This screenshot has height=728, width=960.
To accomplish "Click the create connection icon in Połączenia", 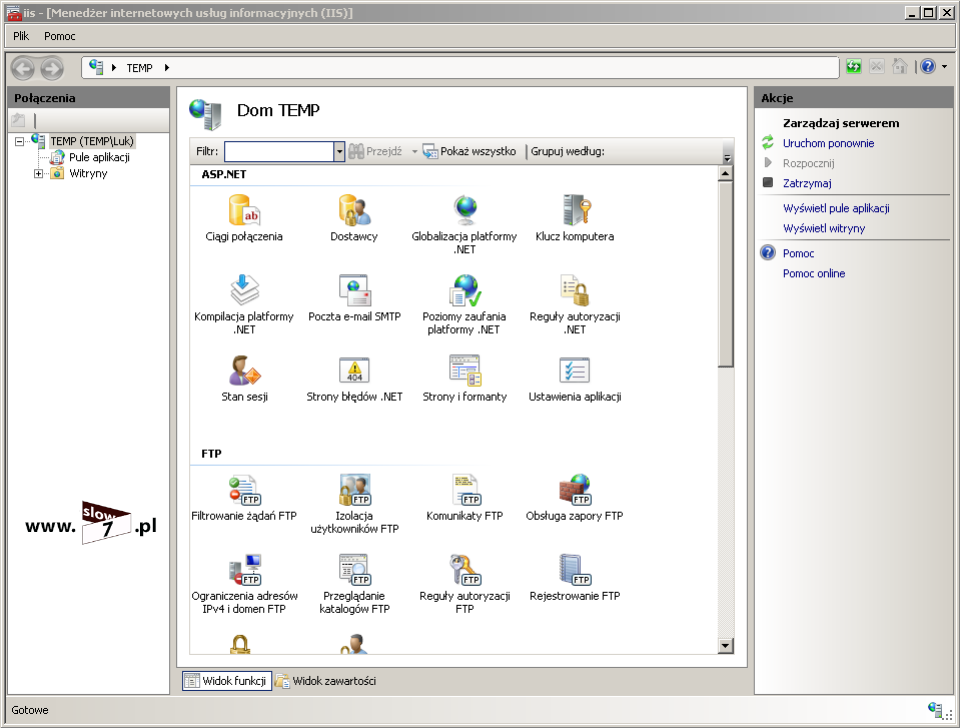I will point(18,120).
